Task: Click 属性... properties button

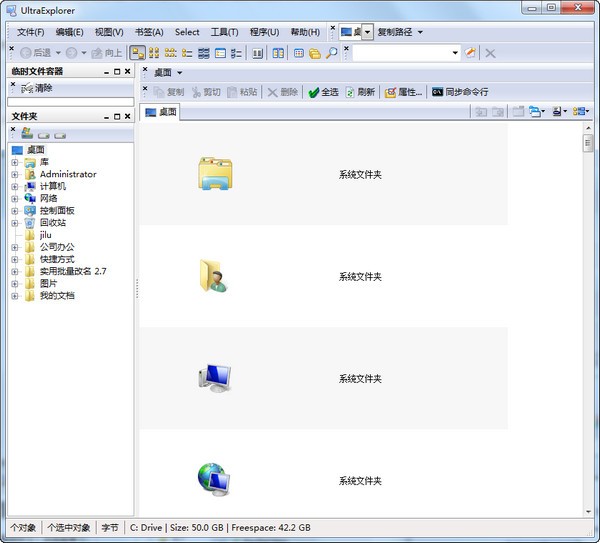Action: [403, 92]
